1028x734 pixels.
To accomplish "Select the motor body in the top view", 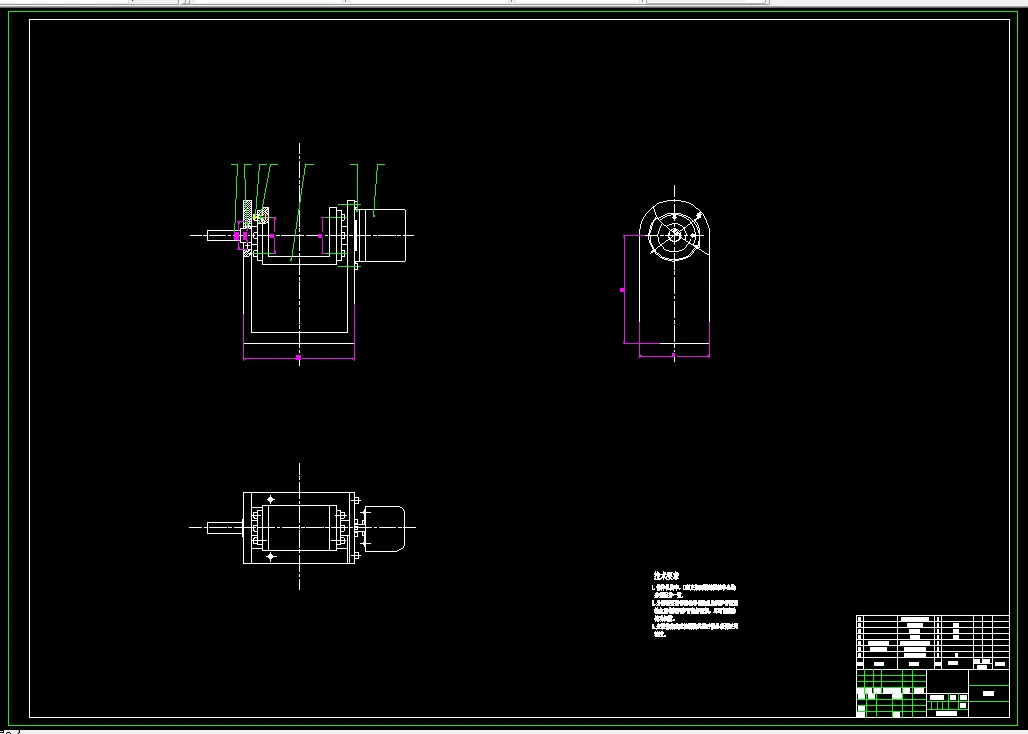I will click(384, 528).
